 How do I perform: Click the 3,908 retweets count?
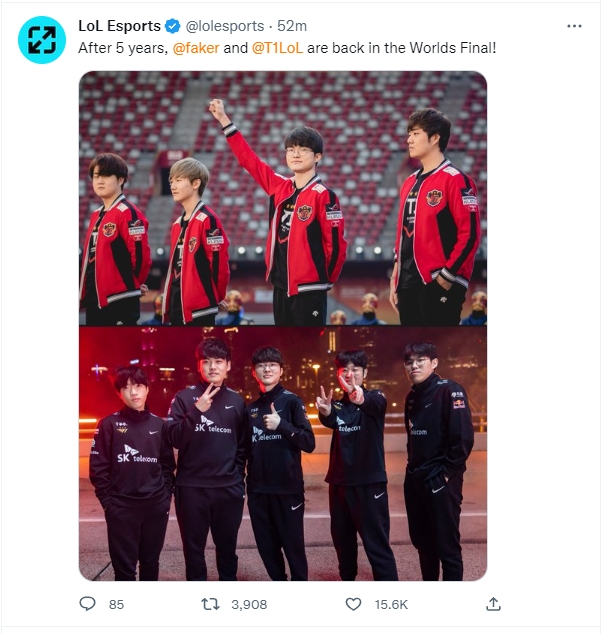pyautogui.click(x=249, y=604)
